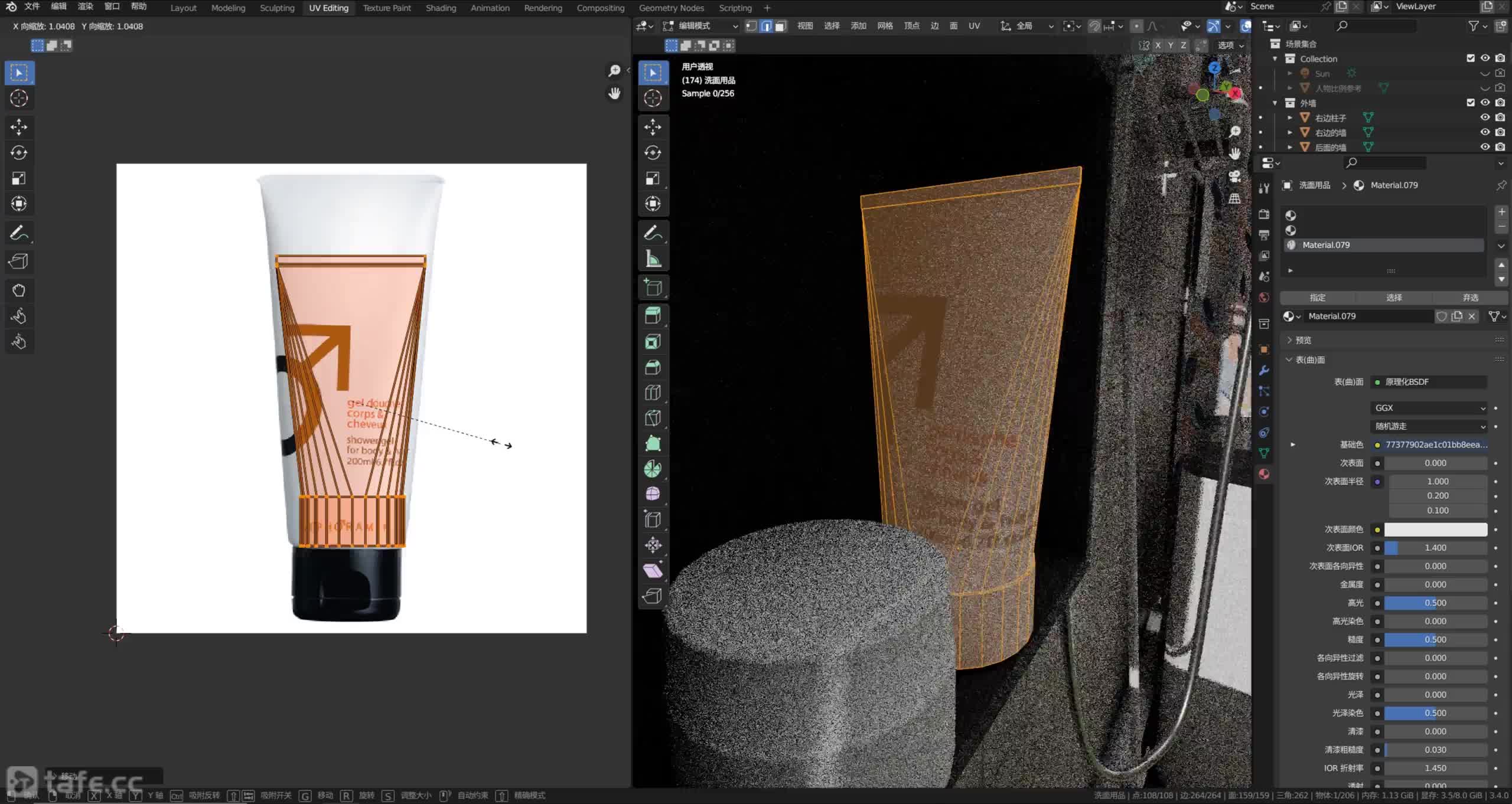Select the Rip Region tool in UV editor

tap(19, 261)
